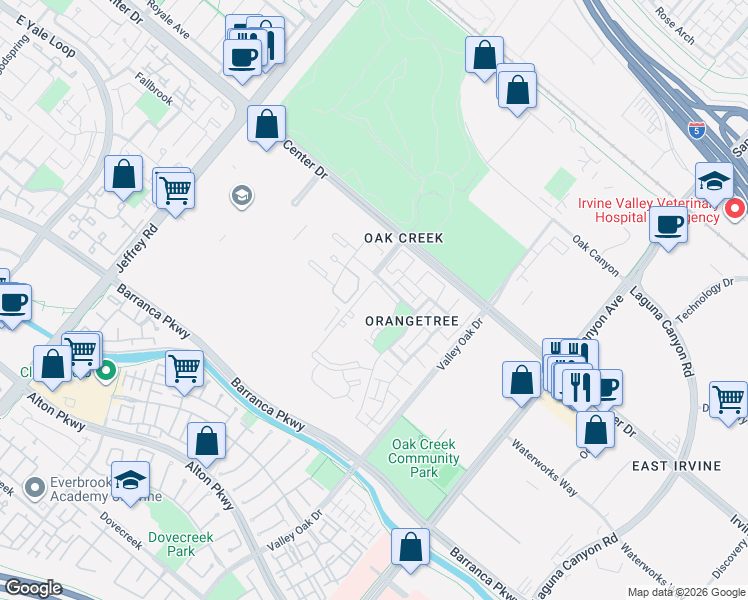This screenshot has width=748, height=600.
Task: Select the lower shopping bag marker northeast of park
Action: [x=517, y=92]
